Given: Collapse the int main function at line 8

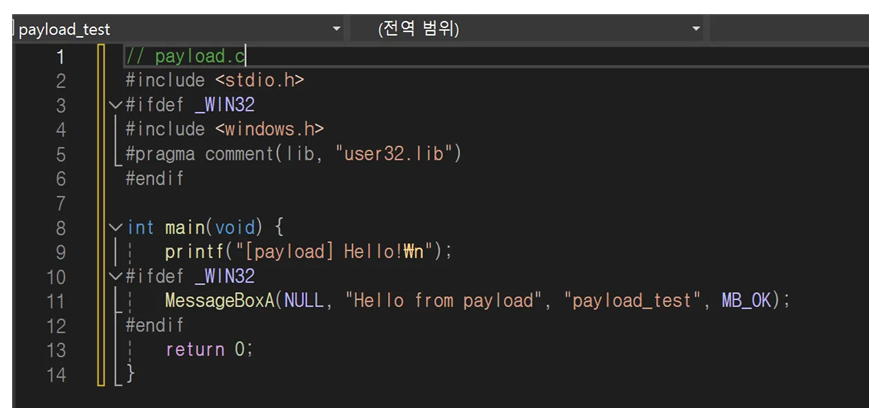Looking at the screenshot, I should pyautogui.click(x=116, y=227).
